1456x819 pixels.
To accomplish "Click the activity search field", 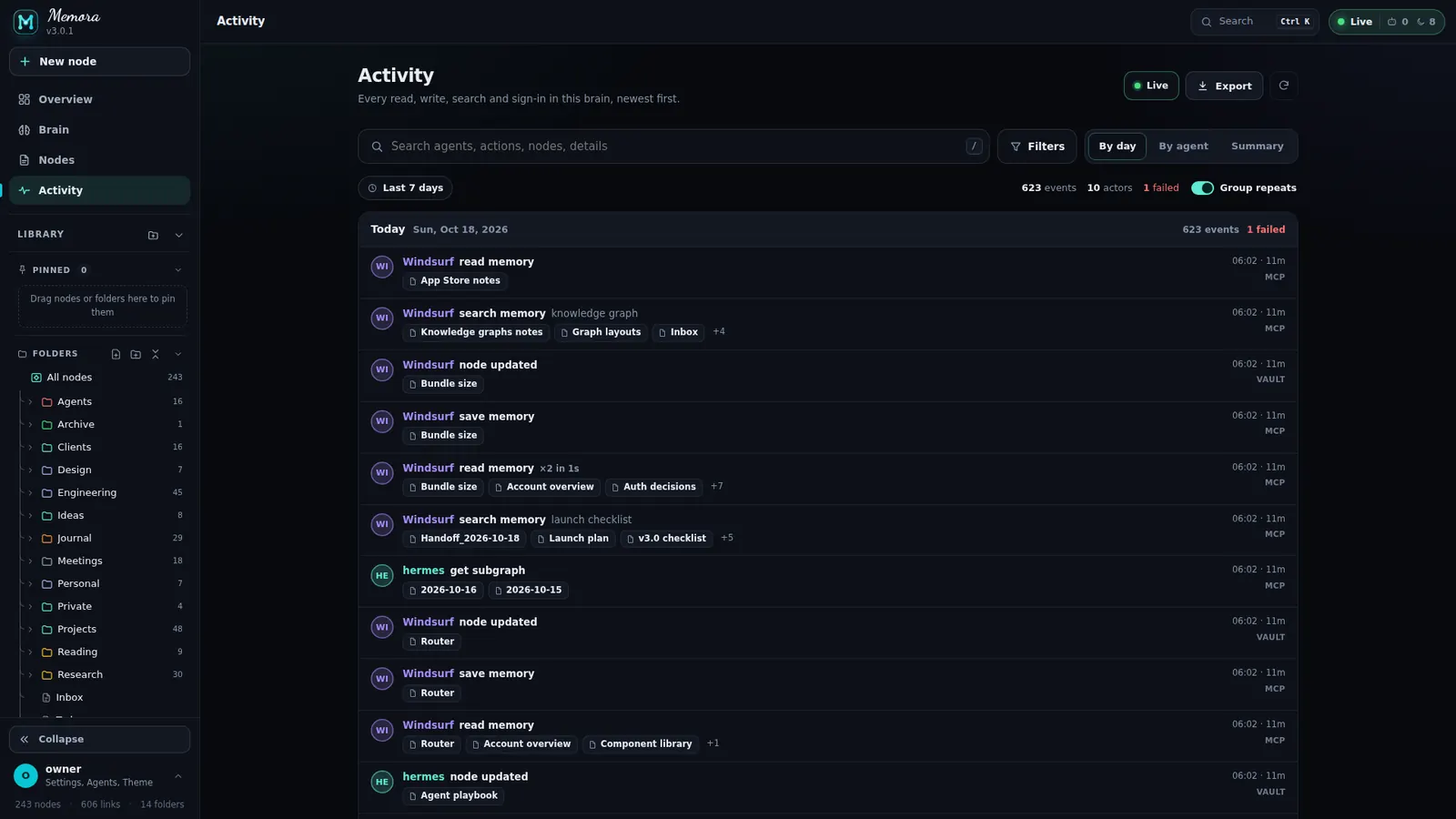I will click(673, 147).
